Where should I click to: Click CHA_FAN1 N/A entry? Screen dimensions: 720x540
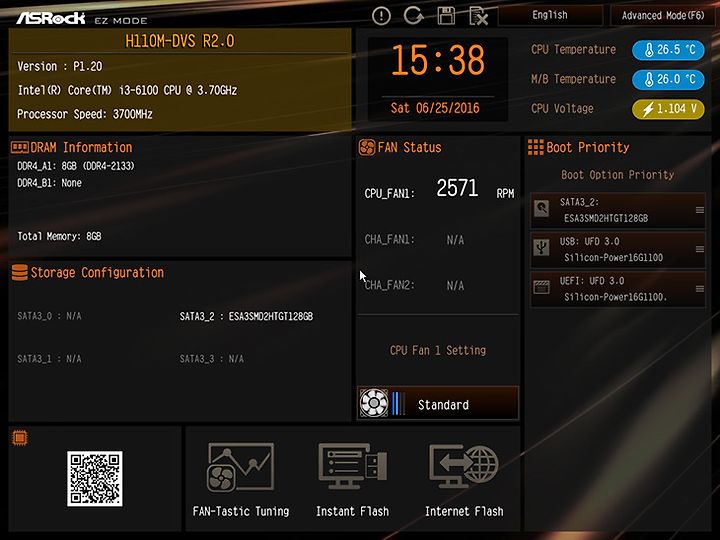pyautogui.click(x=414, y=240)
